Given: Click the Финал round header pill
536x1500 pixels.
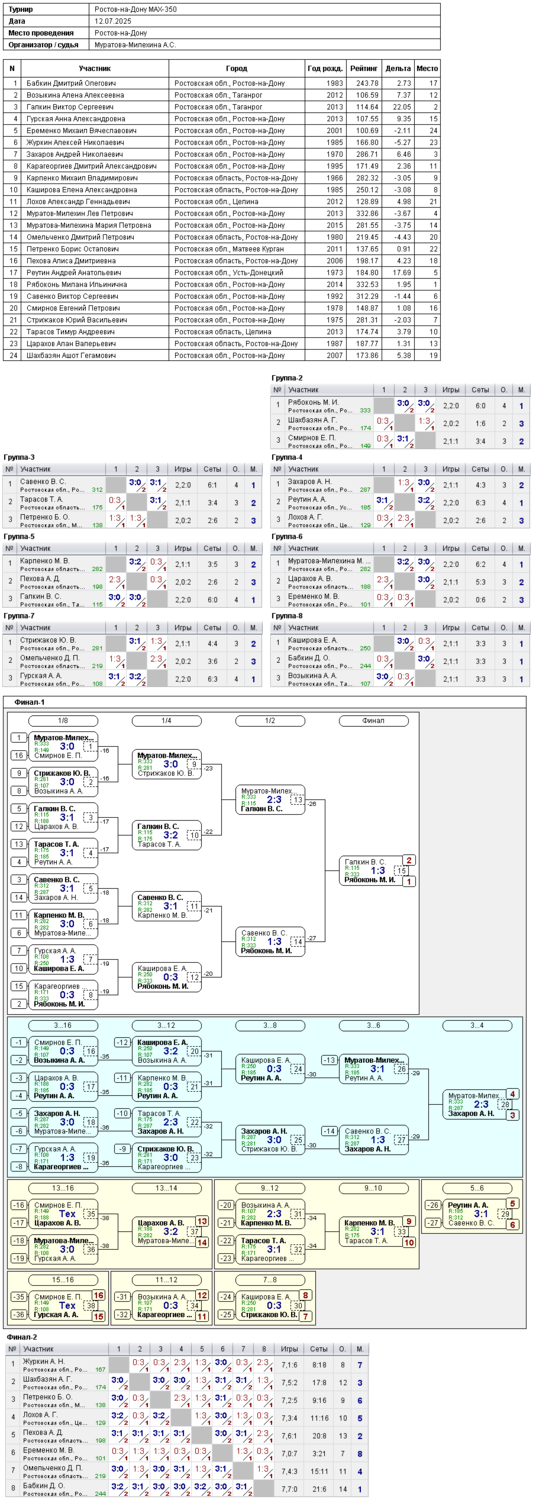Looking at the screenshot, I should pyautogui.click(x=373, y=720).
